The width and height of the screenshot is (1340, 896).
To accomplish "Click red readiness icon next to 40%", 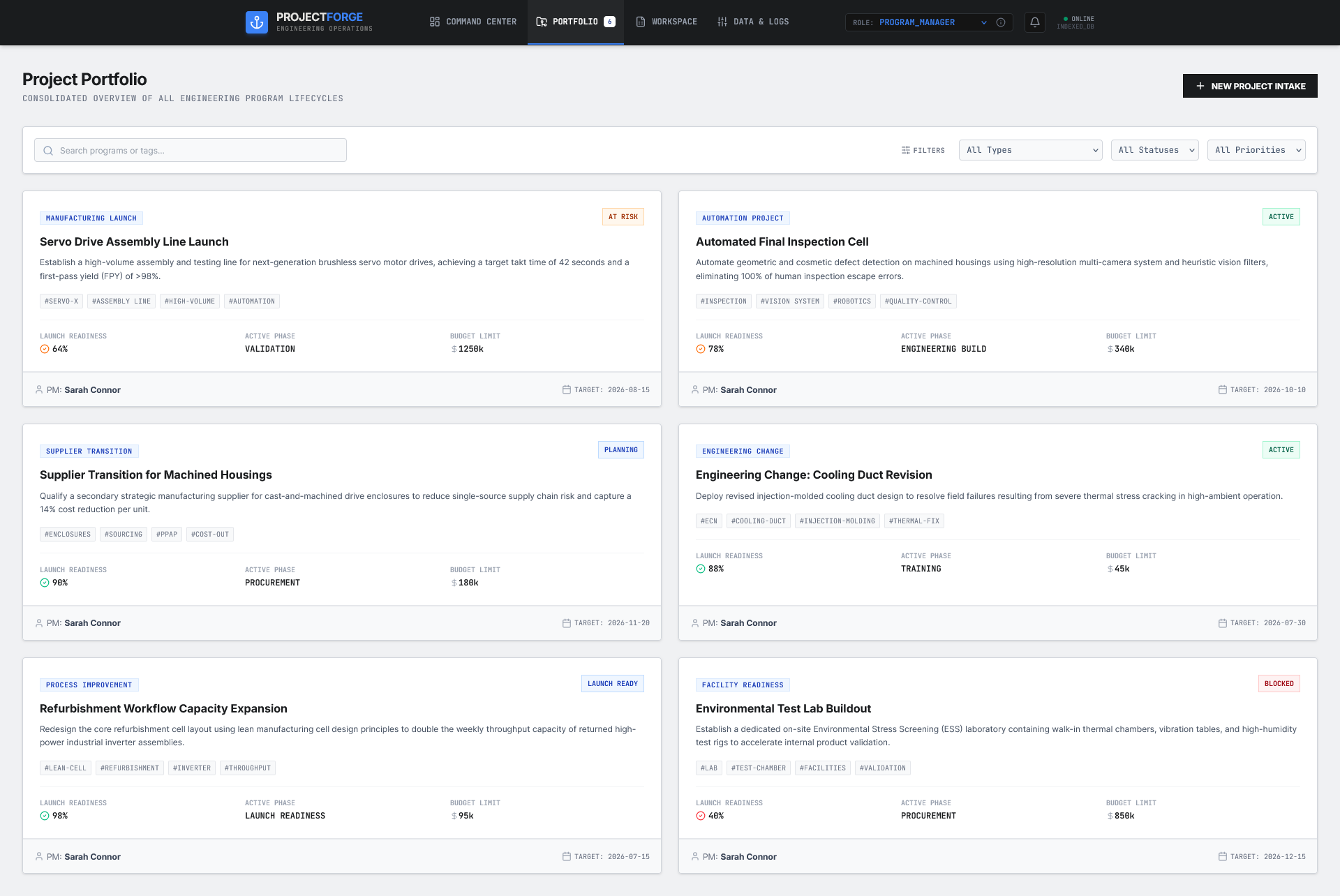I will [x=701, y=816].
